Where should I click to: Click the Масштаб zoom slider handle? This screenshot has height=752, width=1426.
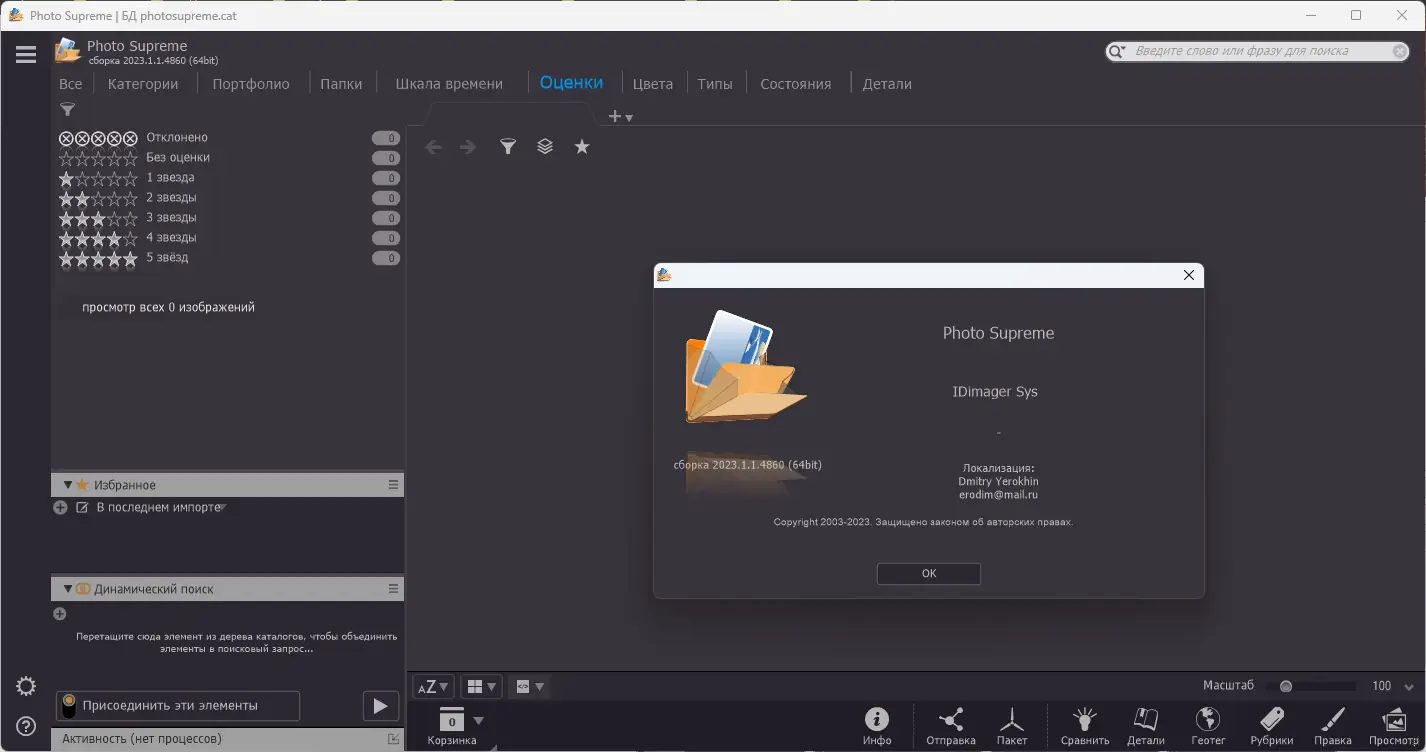pos(1286,687)
